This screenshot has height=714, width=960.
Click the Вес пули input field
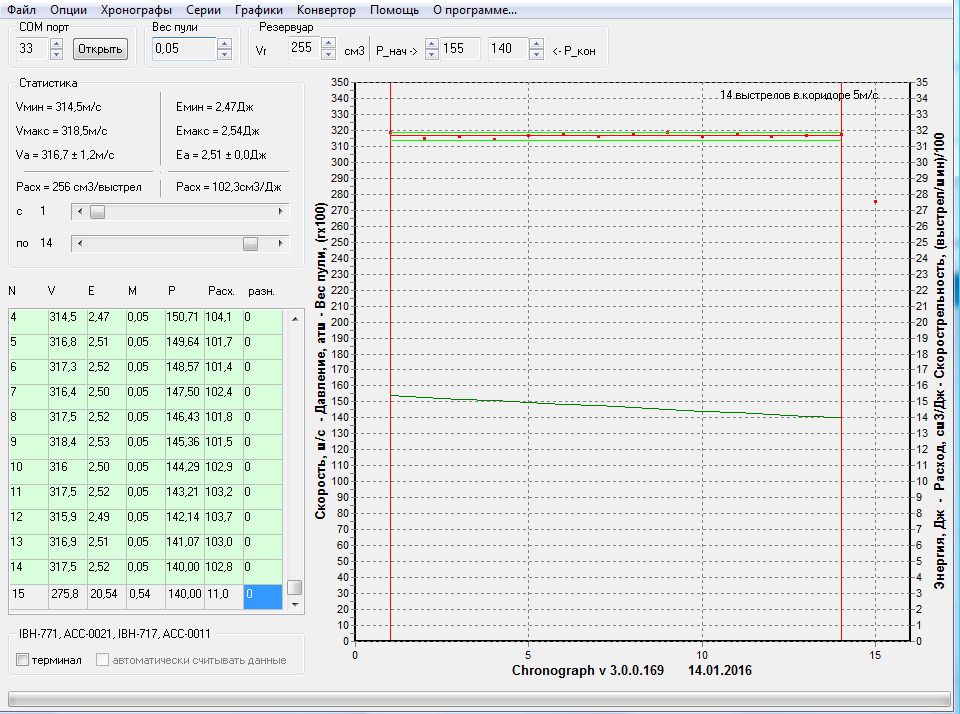(183, 49)
